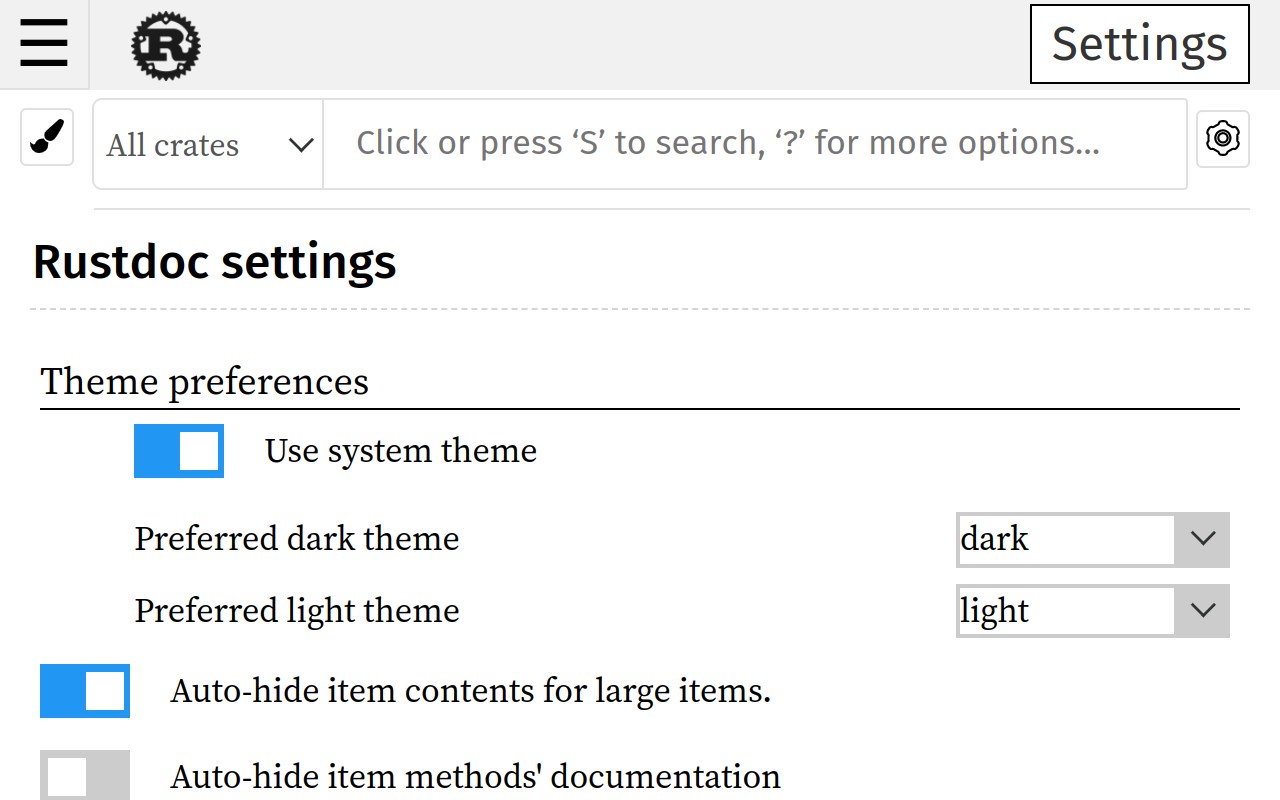Expand the Preferred dark theme select box

(1065, 539)
